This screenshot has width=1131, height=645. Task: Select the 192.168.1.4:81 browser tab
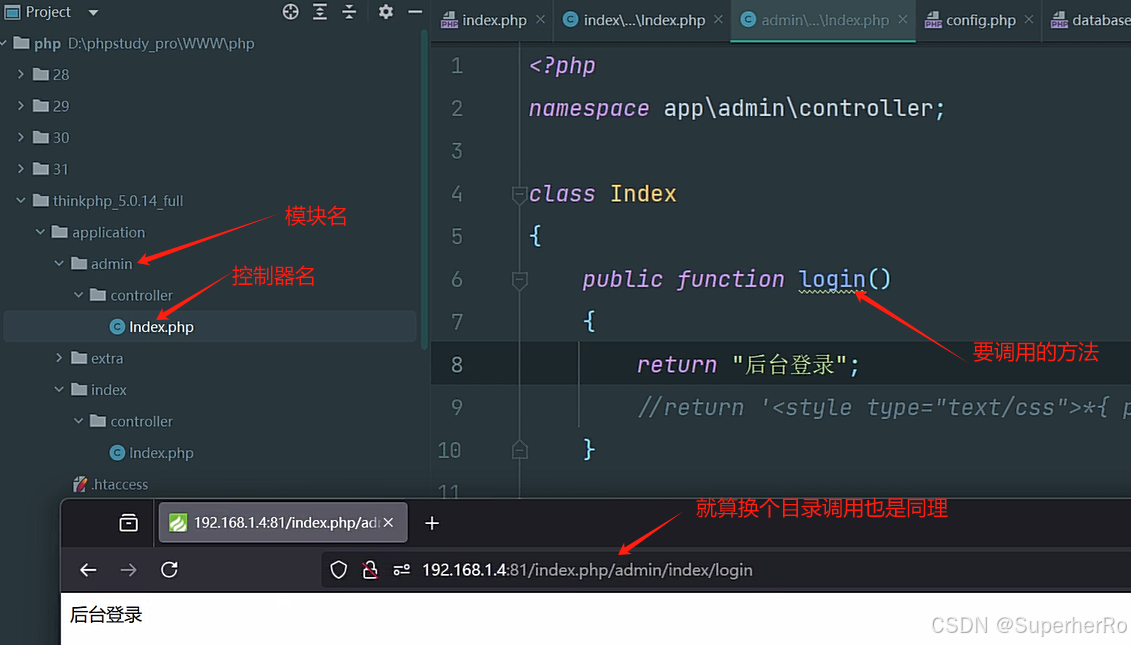coord(283,522)
